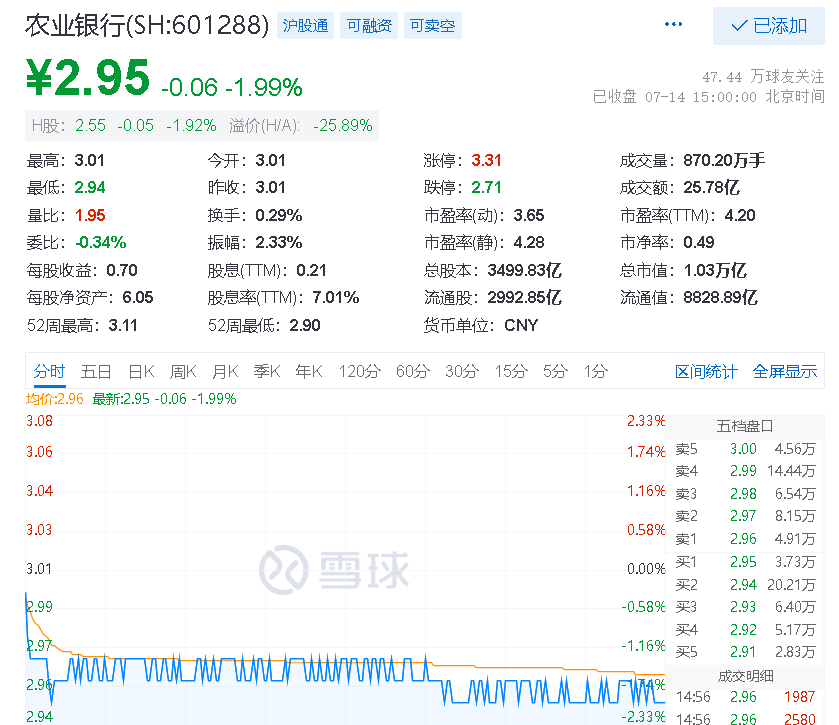This screenshot has height=725, width=839.
Task: Click the 全屏显示 fullscreen link
Action: pyautogui.click(x=785, y=371)
